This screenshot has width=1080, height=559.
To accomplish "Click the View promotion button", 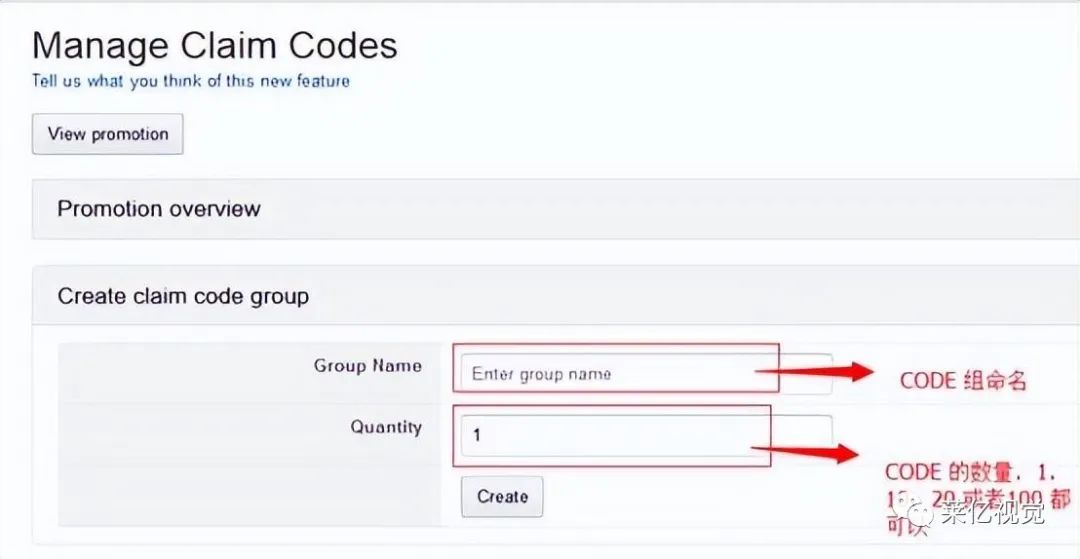I will [x=107, y=134].
